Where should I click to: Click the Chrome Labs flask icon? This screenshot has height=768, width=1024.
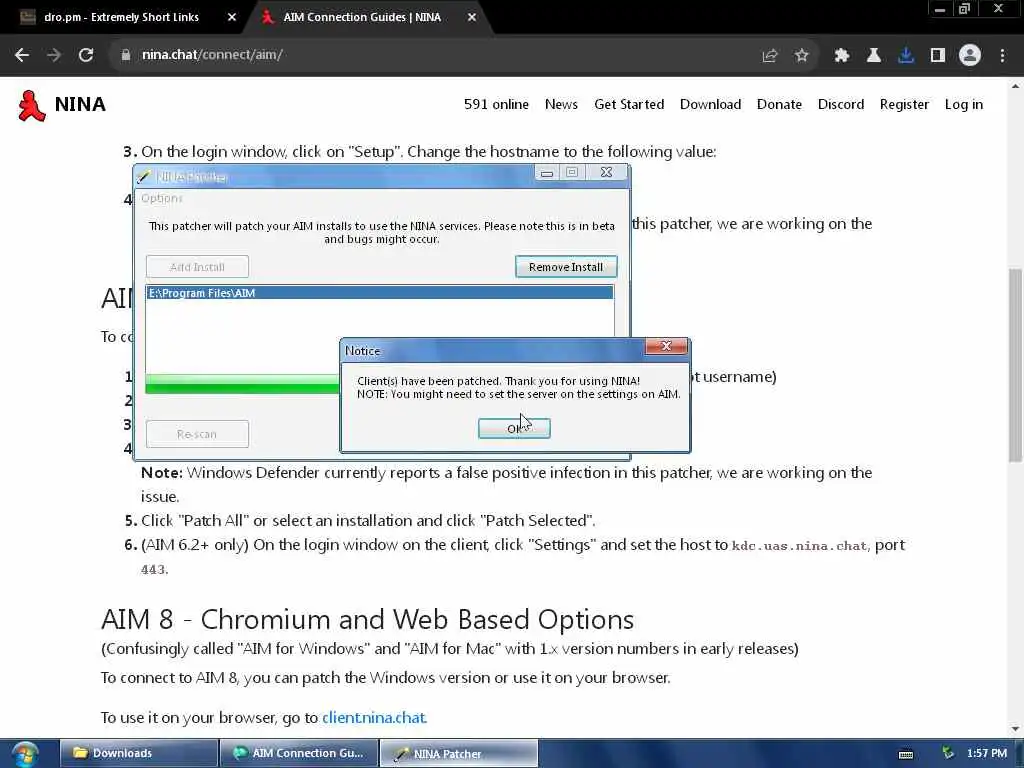[x=874, y=56]
